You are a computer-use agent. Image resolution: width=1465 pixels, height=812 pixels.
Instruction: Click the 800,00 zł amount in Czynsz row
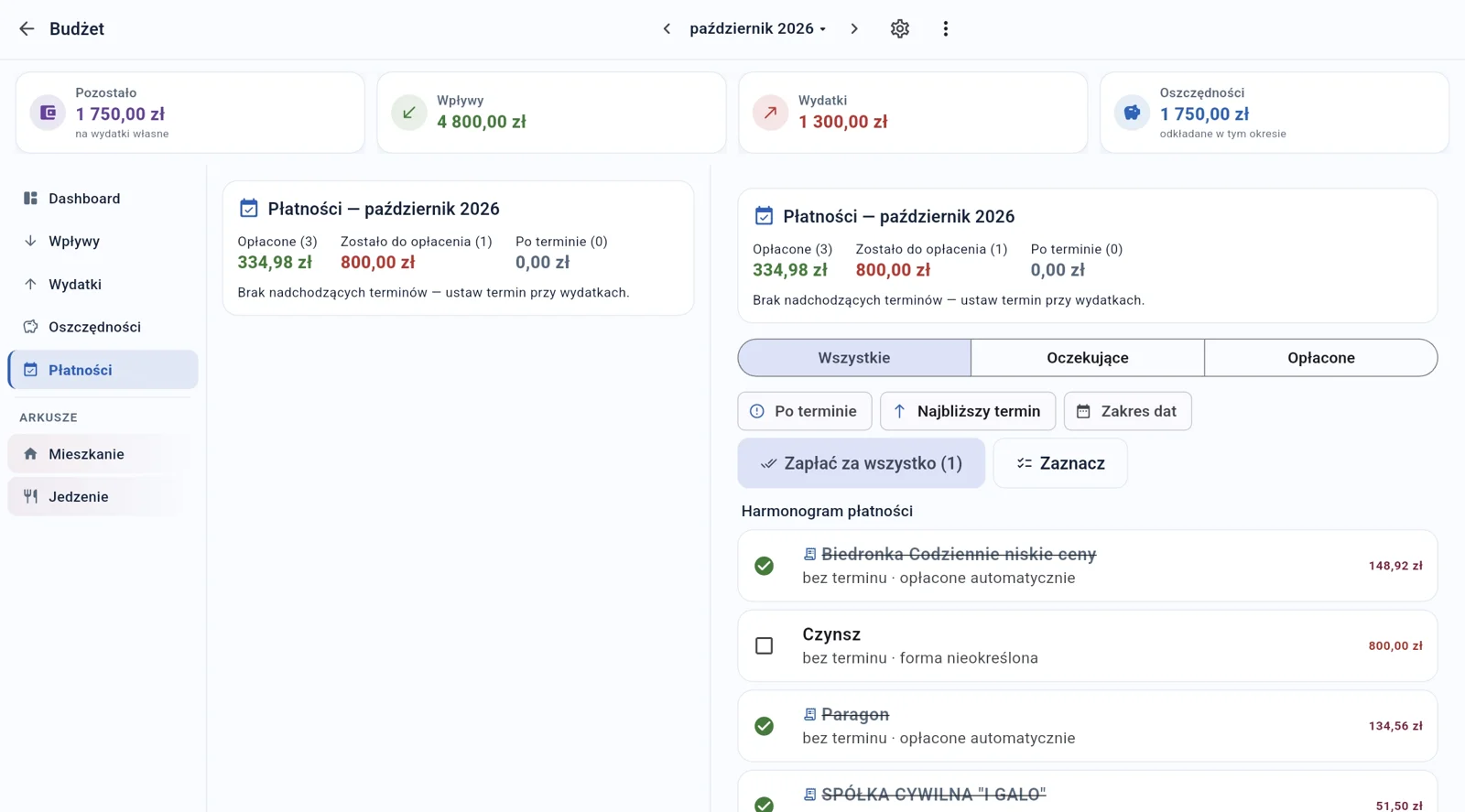pyautogui.click(x=1395, y=646)
